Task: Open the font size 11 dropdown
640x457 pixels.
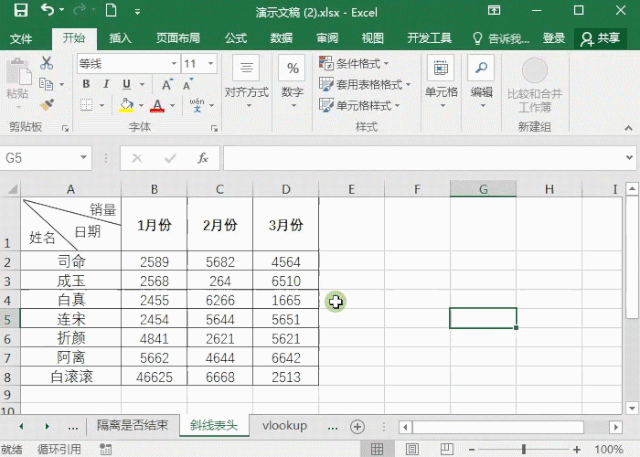Action: tap(211, 64)
